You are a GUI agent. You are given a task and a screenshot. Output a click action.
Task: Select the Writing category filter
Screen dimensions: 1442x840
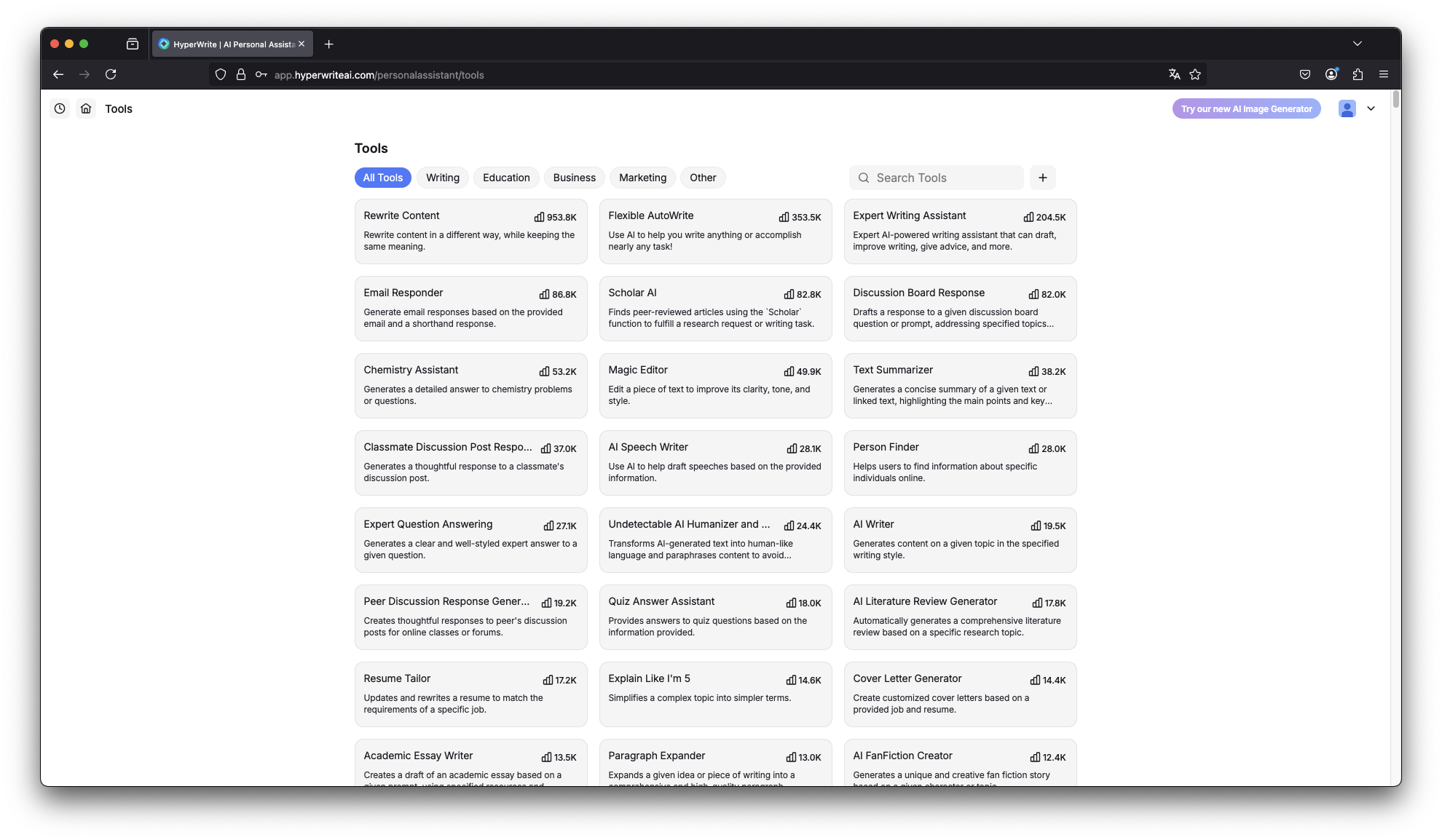click(442, 178)
